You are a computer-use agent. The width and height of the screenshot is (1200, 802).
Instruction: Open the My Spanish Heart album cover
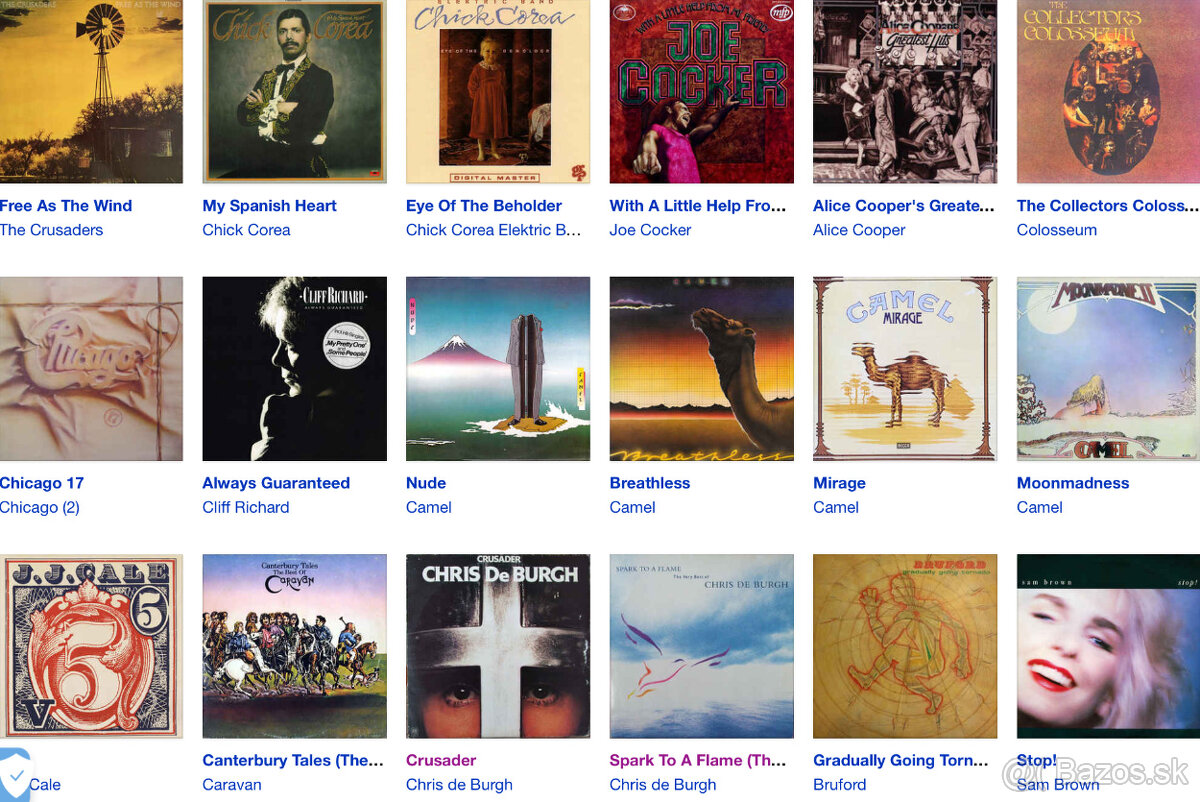[x=294, y=92]
